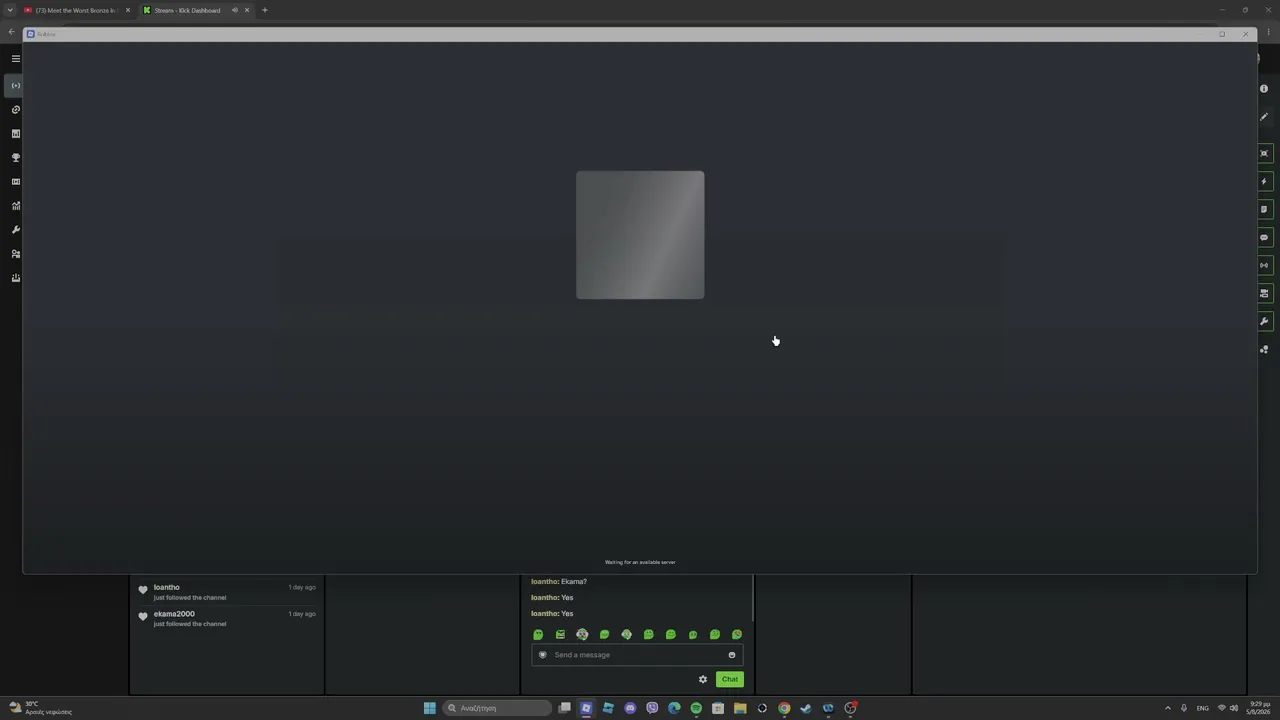The width and height of the screenshot is (1280, 720).
Task: Click the Kick chat scrollbar
Action: point(753,598)
